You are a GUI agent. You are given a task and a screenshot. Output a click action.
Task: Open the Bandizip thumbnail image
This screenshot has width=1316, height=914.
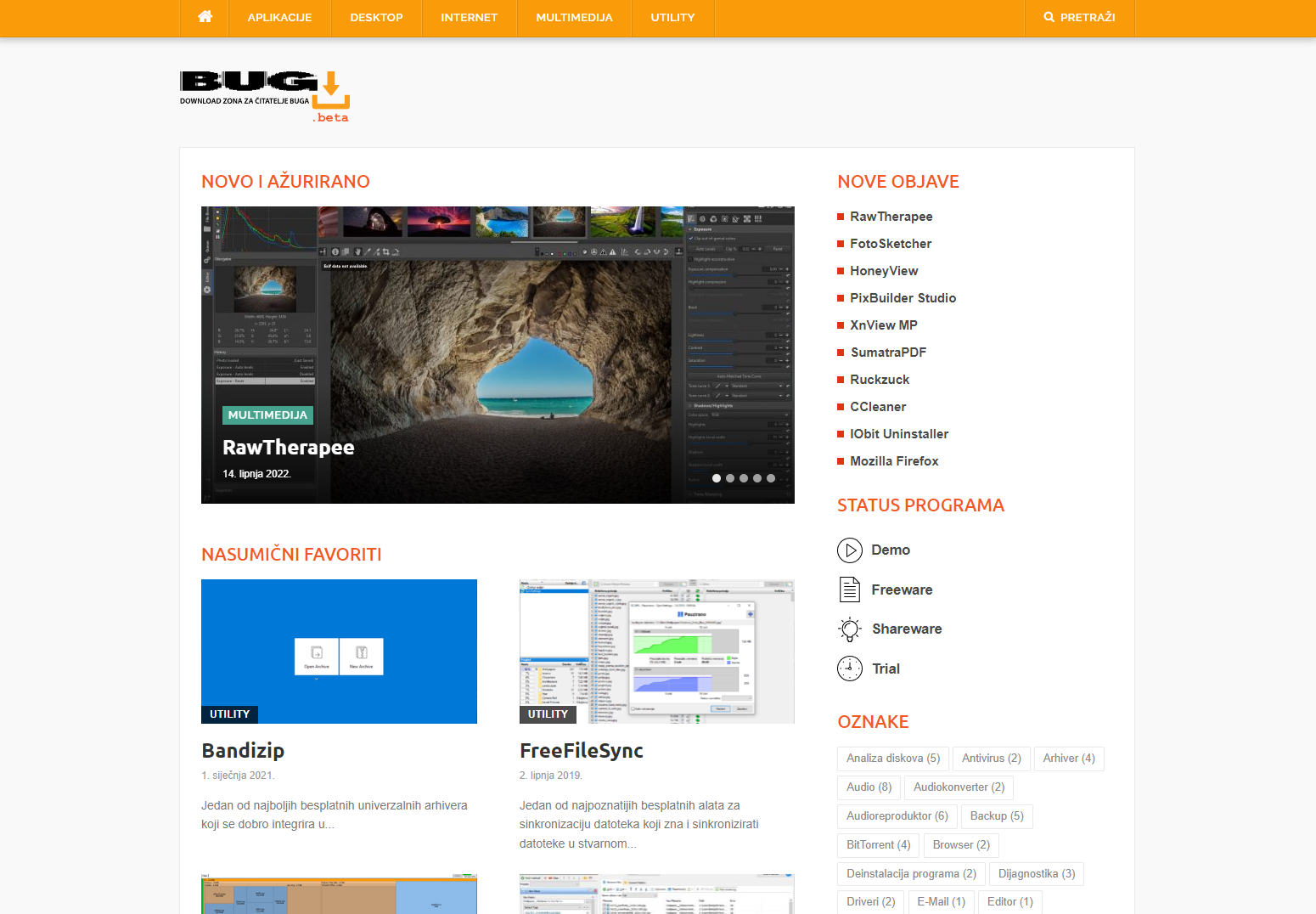[339, 652]
